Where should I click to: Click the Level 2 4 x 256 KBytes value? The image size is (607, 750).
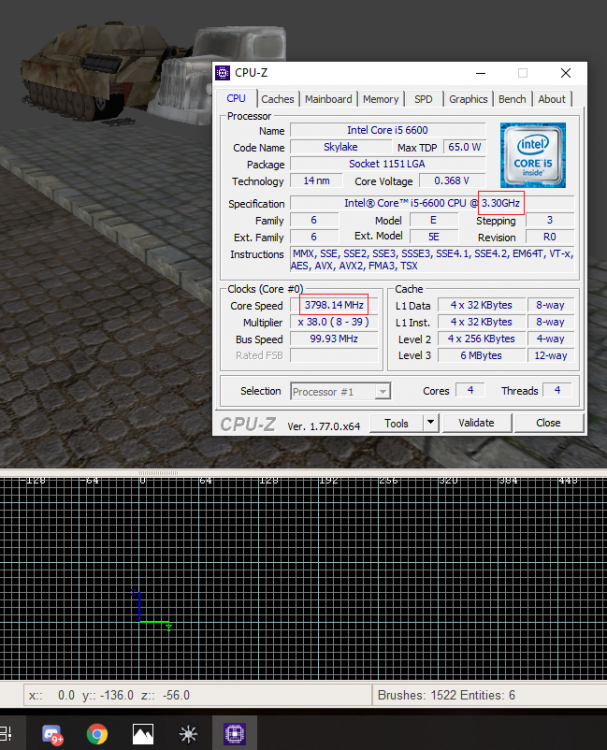pyautogui.click(x=481, y=339)
